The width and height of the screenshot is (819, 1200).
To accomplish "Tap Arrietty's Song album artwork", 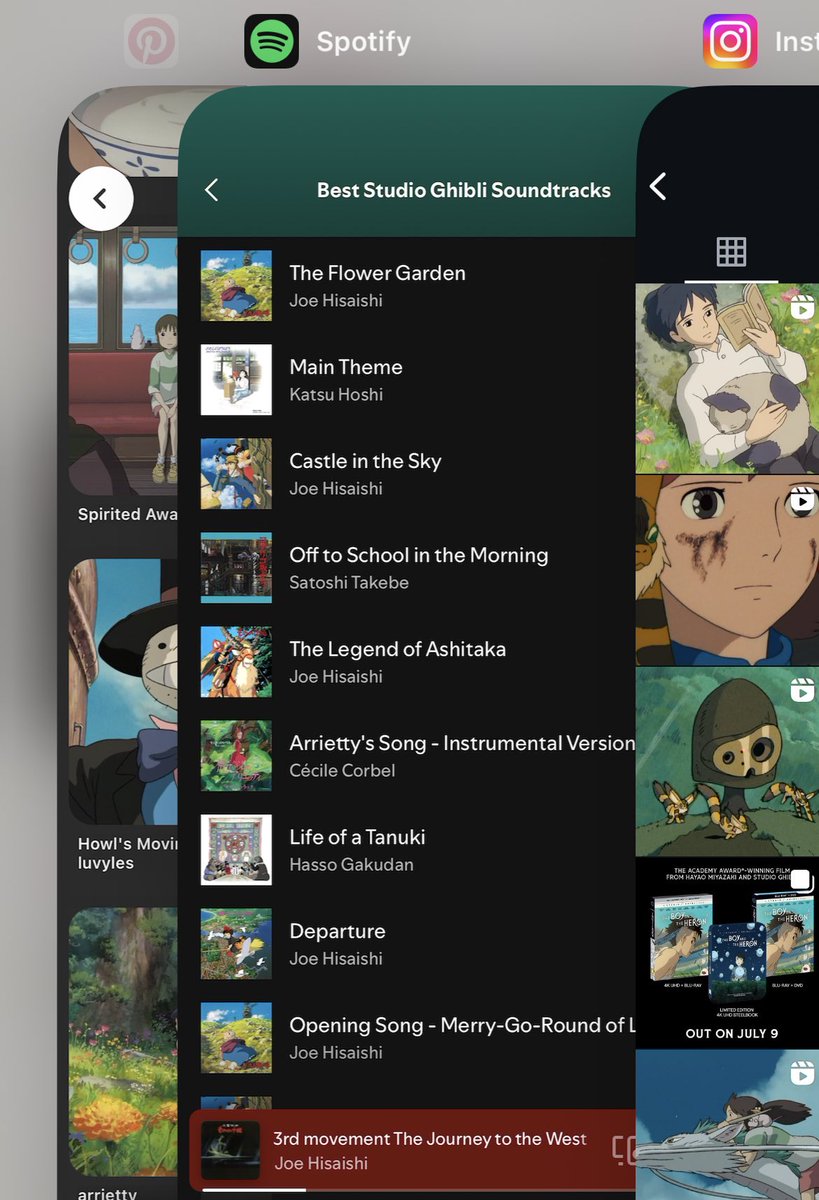I will point(236,755).
